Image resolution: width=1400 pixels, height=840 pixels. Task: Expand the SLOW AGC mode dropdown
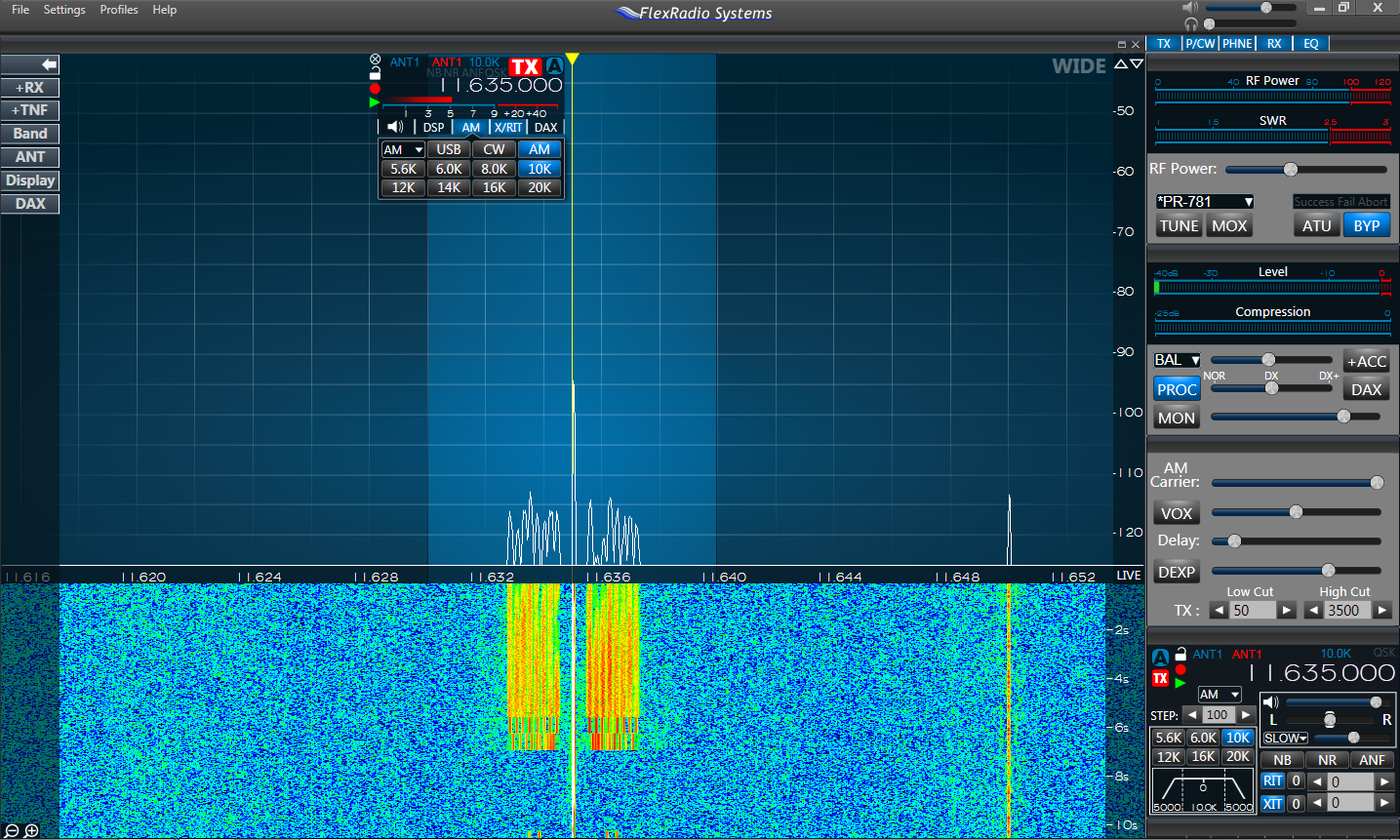1285,738
